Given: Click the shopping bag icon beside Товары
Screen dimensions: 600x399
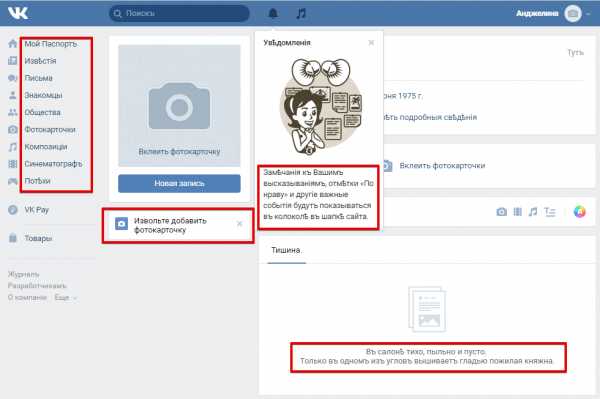Looking at the screenshot, I should (x=13, y=238).
